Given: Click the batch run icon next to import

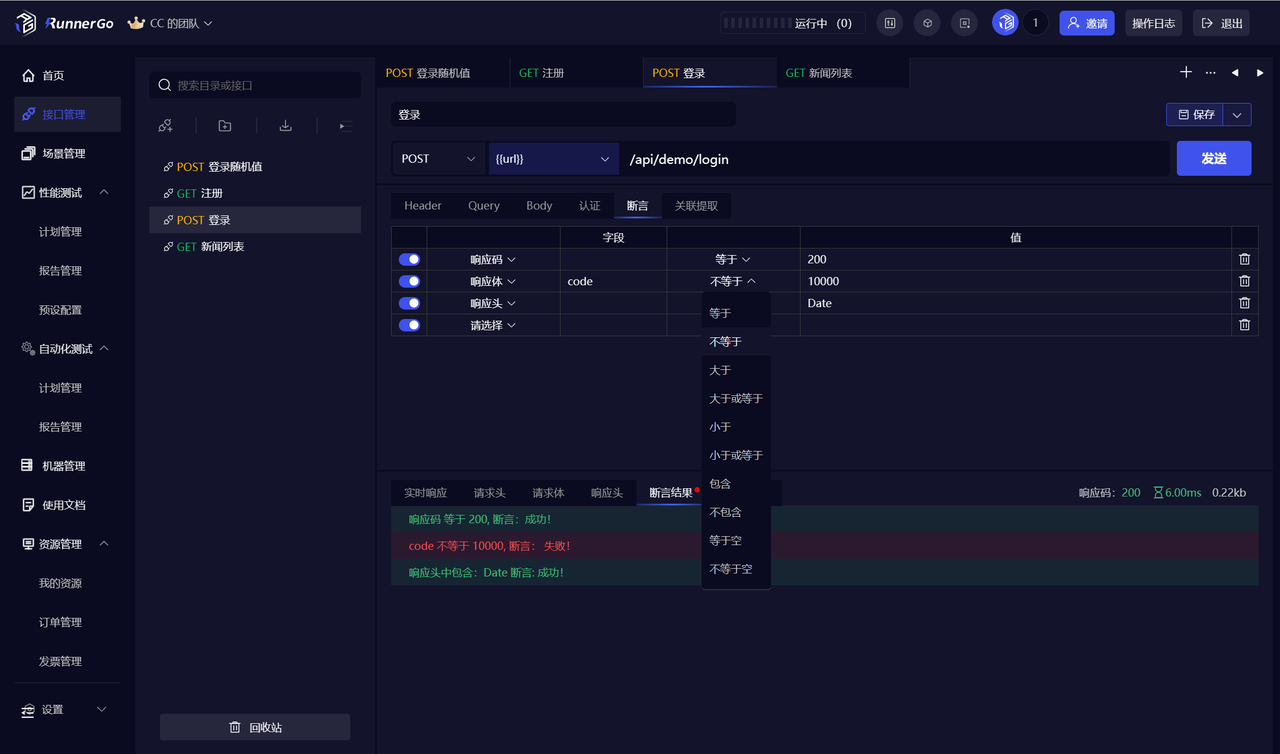Looking at the screenshot, I should (344, 125).
